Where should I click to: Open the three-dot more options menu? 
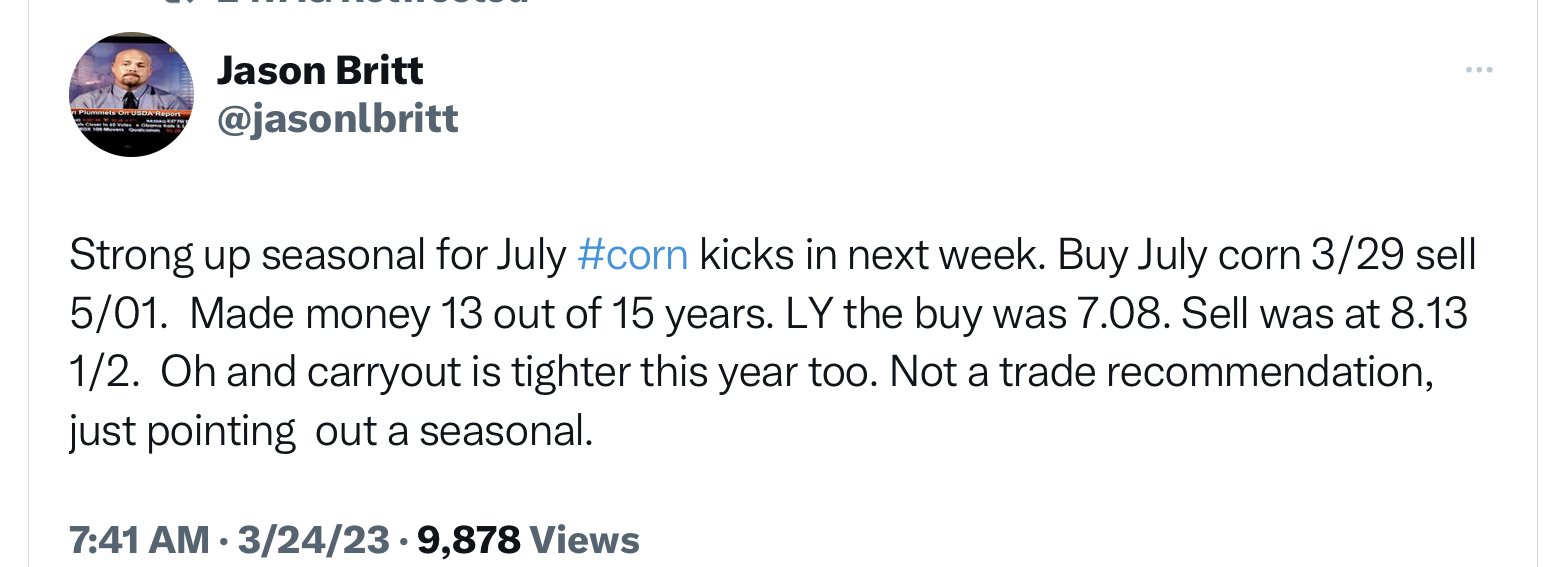pyautogui.click(x=1478, y=70)
